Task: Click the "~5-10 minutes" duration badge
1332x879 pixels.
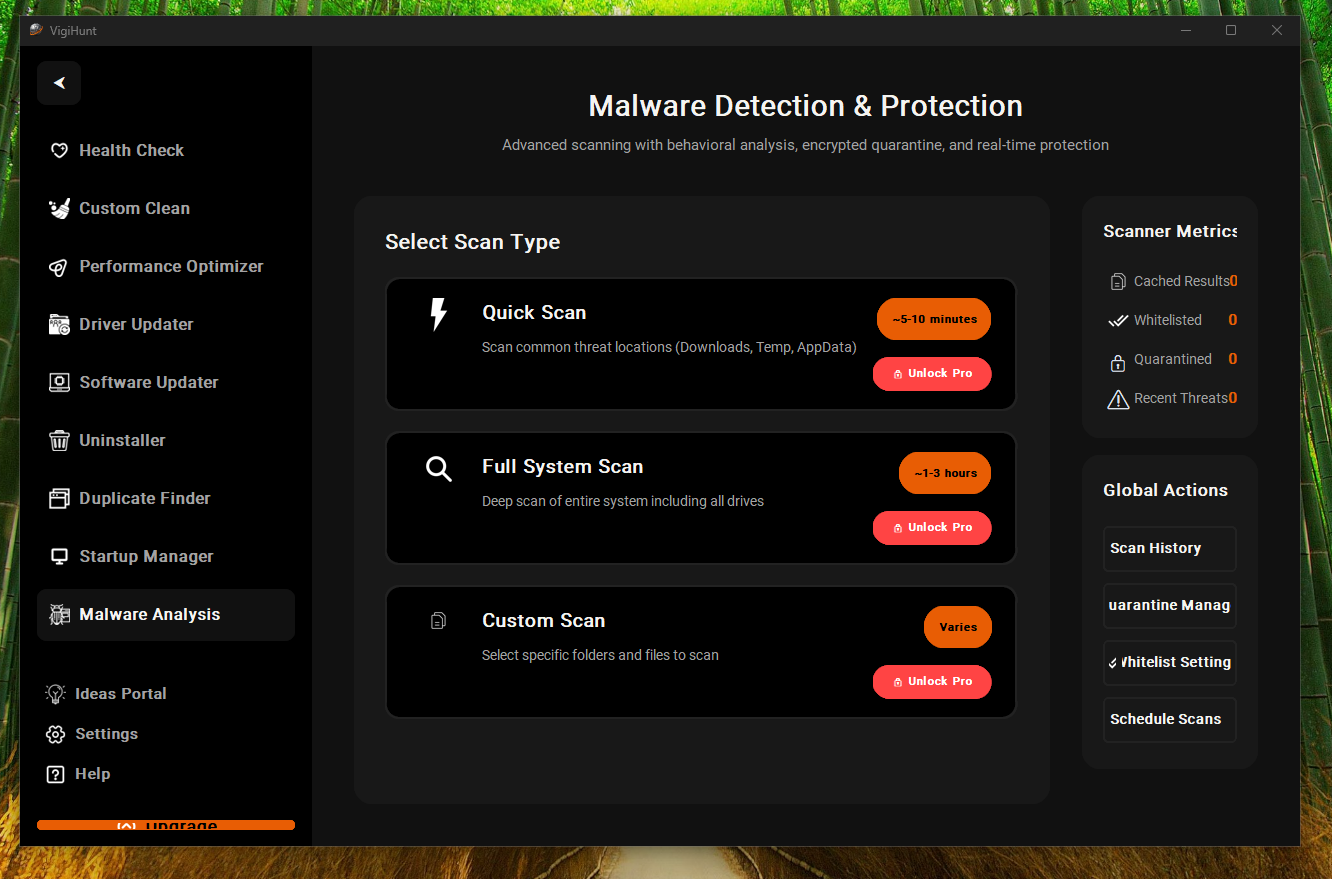Action: [x=934, y=319]
